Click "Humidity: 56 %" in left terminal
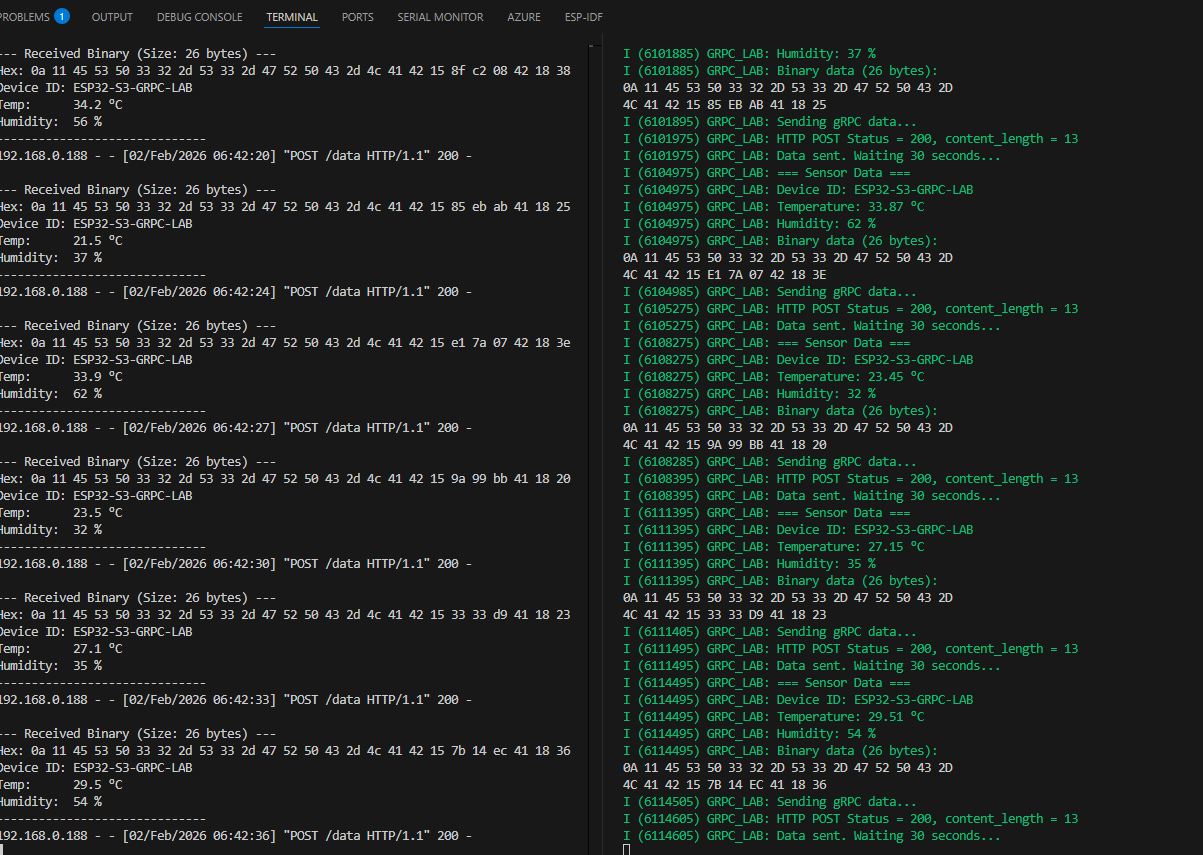Image resolution: width=1203 pixels, height=855 pixels. [51, 122]
